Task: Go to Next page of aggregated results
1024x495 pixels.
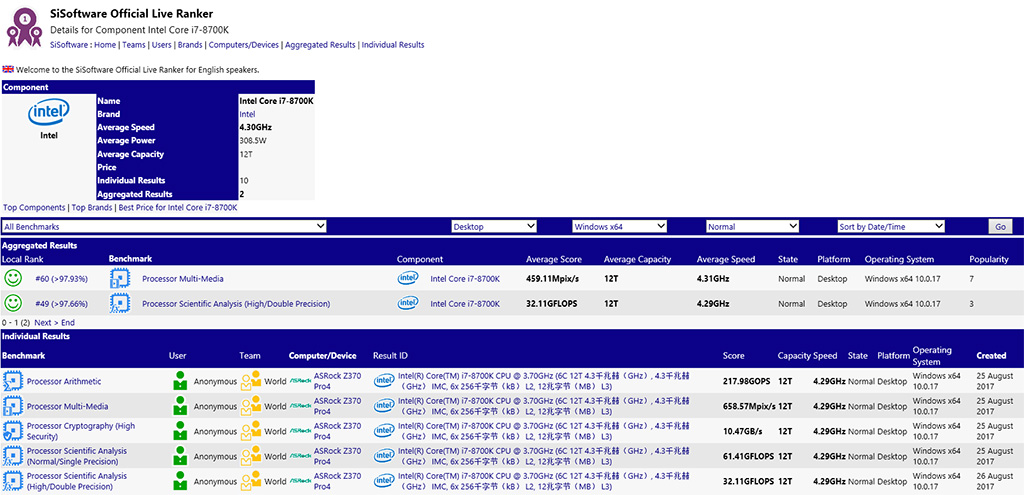Action: 44,323
